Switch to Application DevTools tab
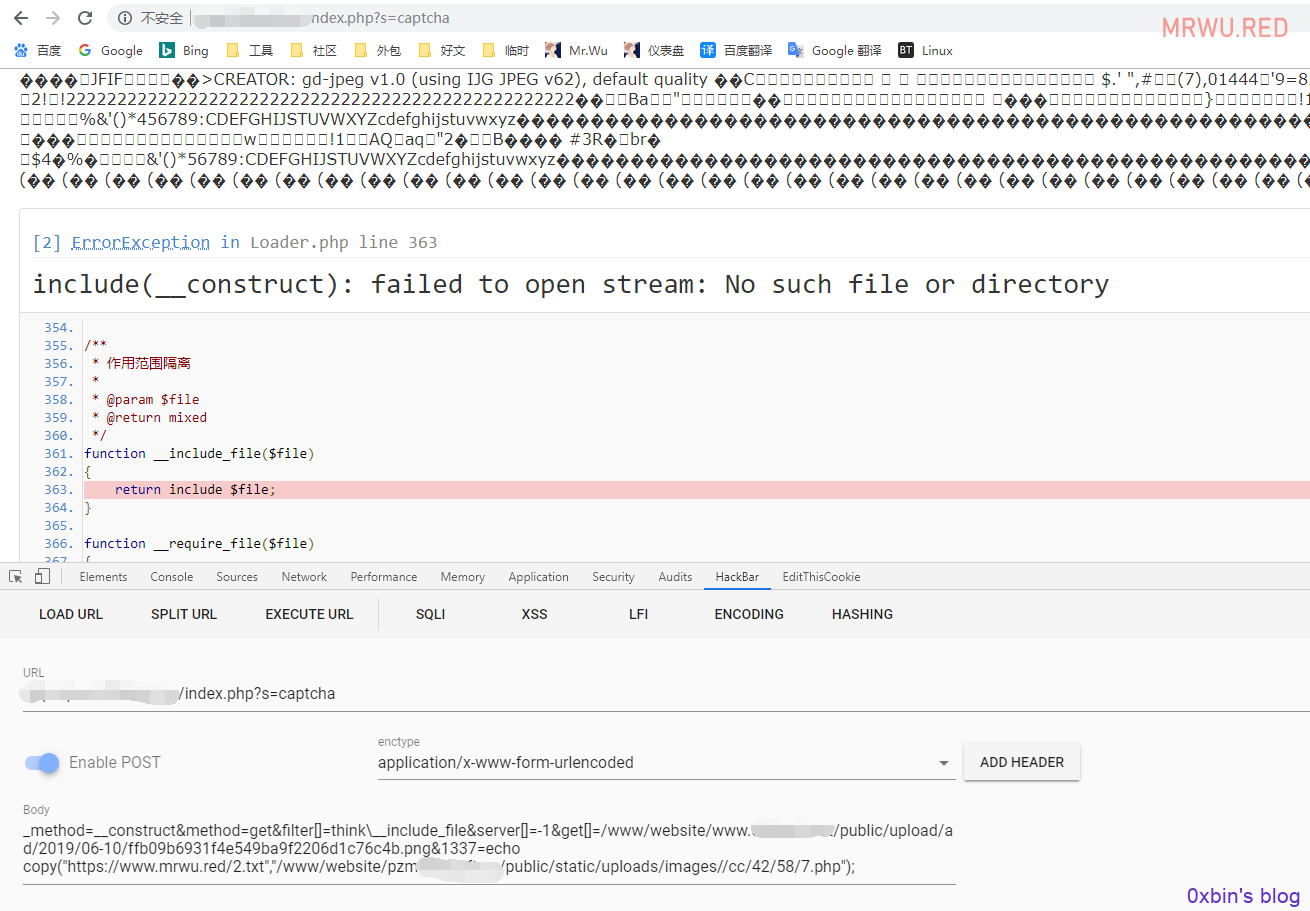 538,577
